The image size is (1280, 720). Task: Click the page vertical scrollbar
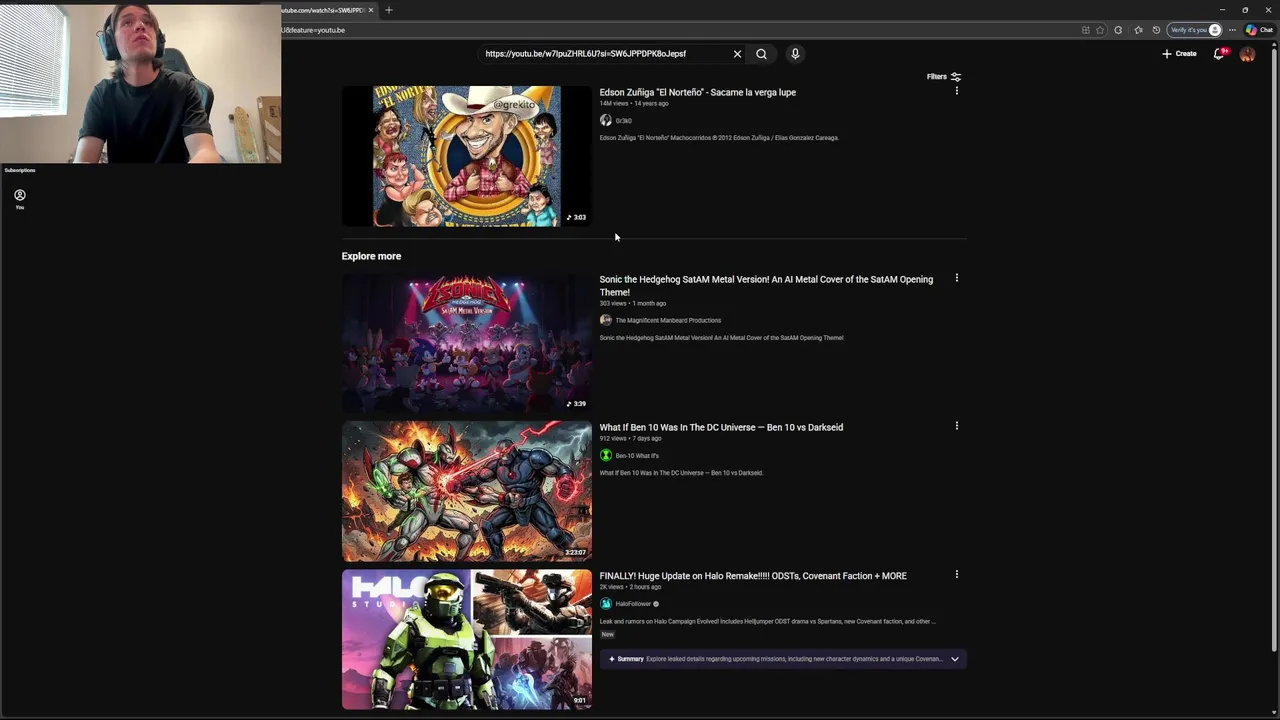click(1273, 350)
